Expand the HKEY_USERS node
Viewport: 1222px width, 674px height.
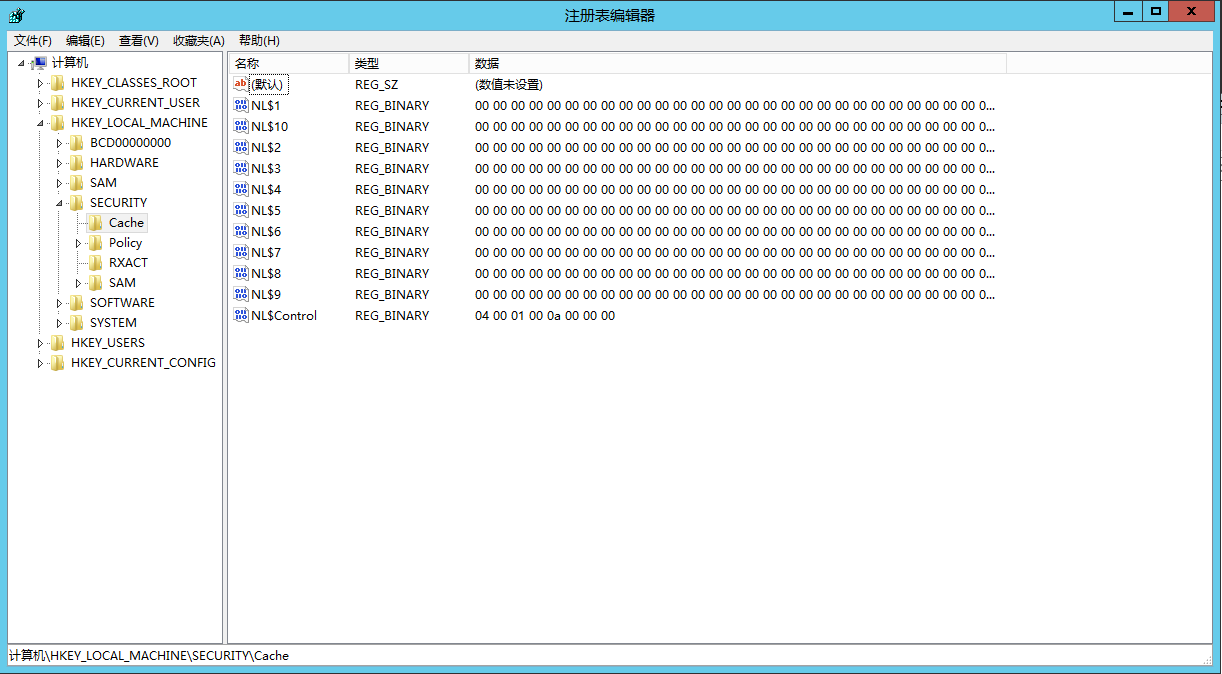[41, 342]
